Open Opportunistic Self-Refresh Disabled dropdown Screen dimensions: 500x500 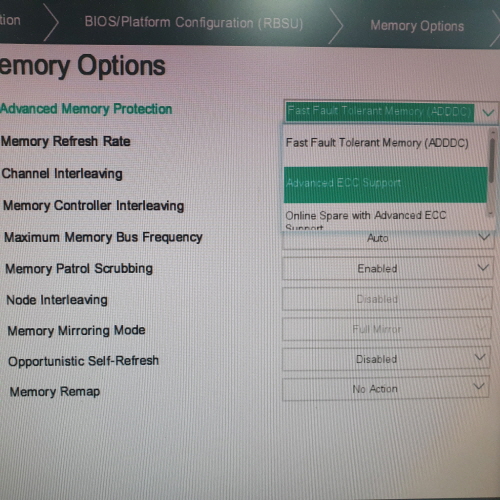click(x=386, y=359)
